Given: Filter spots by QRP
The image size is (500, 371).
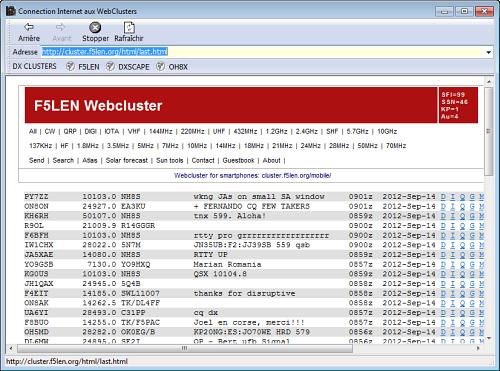Looking at the screenshot, I should coord(70,131).
